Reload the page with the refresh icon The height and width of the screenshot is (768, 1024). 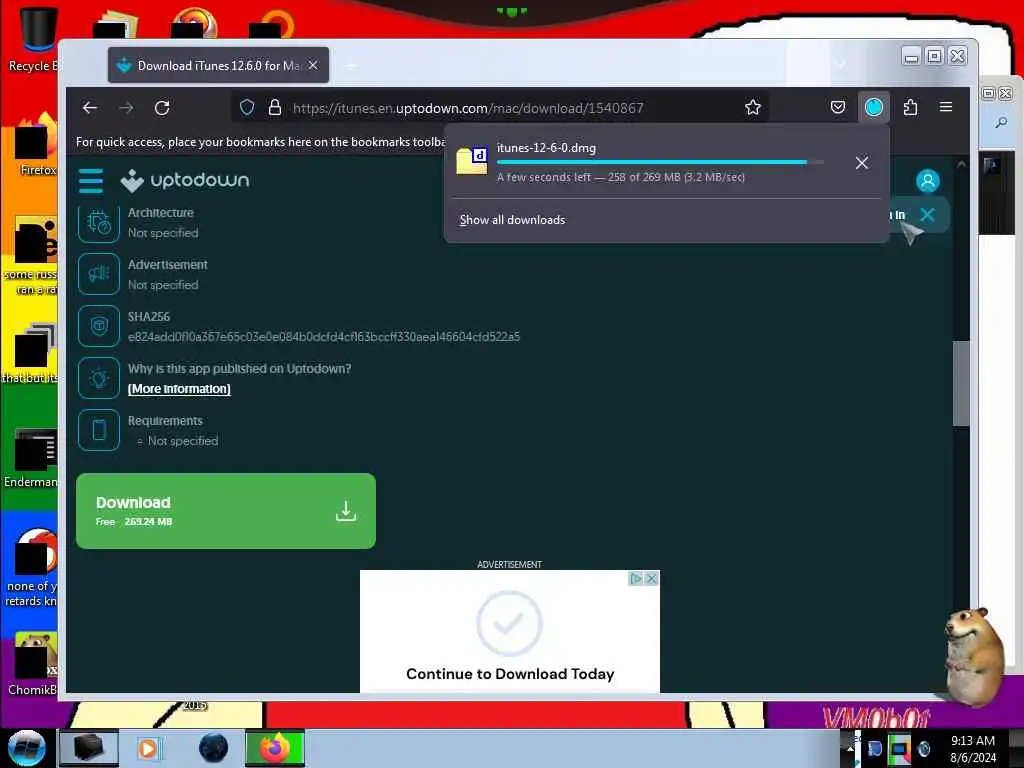click(x=162, y=108)
